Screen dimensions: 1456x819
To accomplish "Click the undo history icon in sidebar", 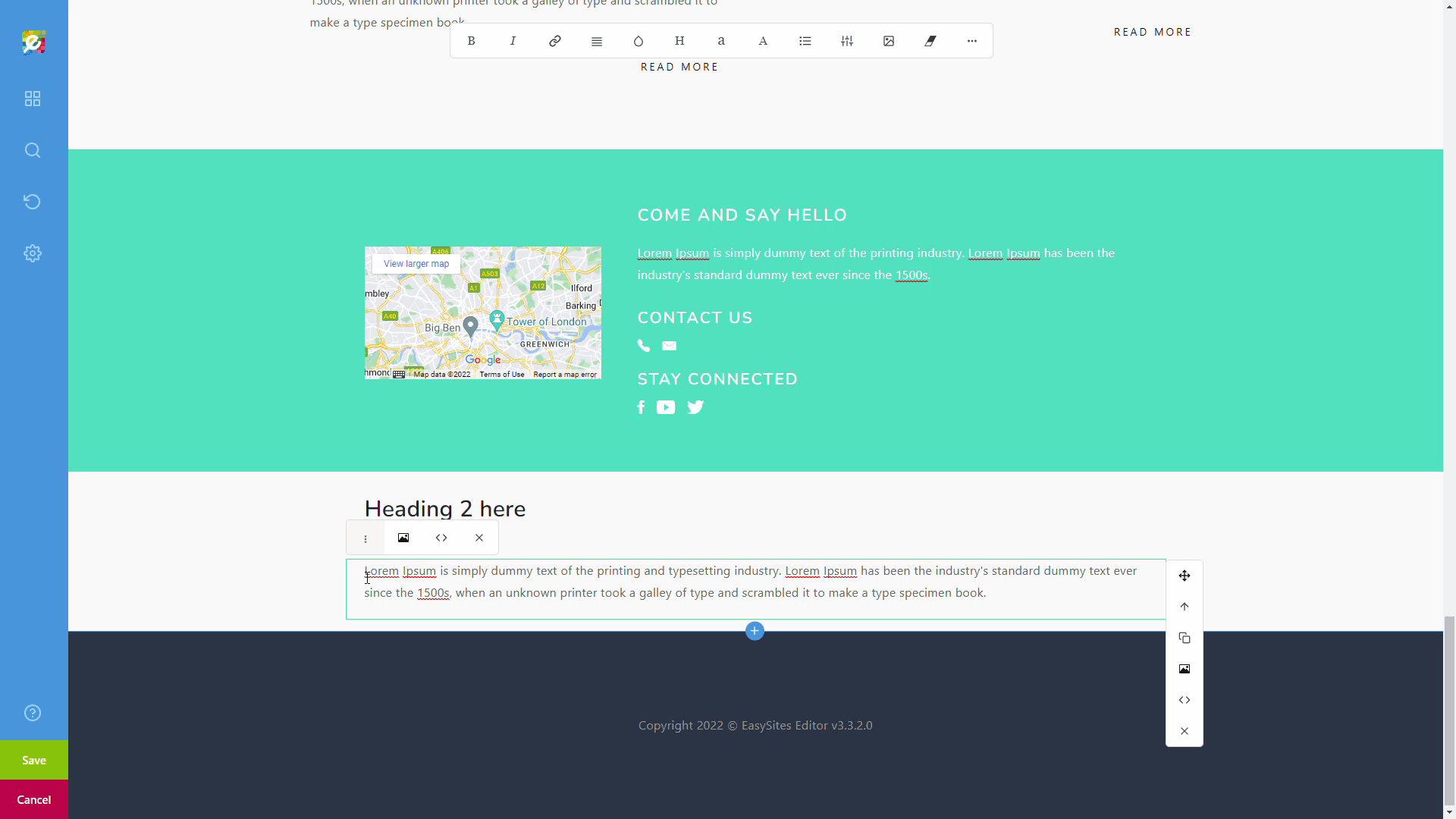I will pos(32,202).
